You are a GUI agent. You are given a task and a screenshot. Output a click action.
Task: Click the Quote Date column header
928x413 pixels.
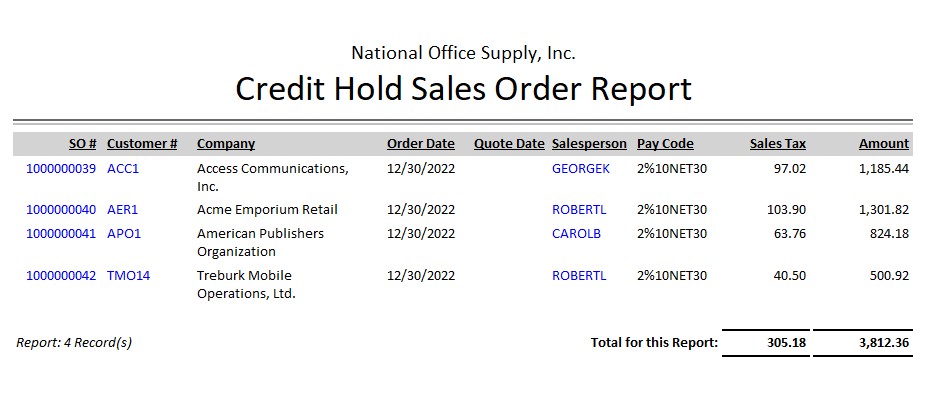tap(509, 144)
